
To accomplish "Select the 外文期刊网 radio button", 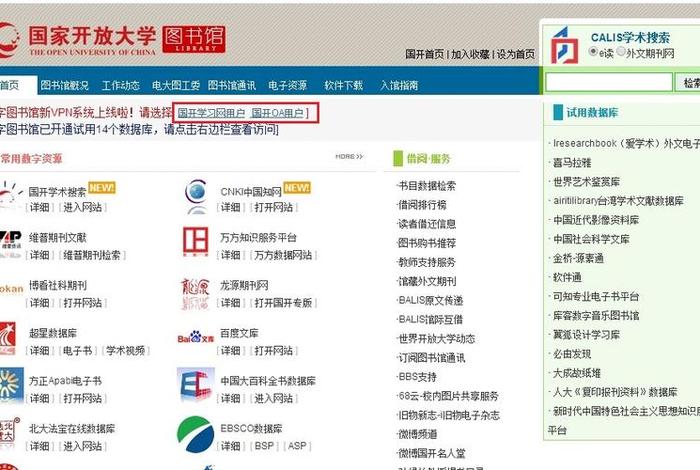I will (621, 51).
